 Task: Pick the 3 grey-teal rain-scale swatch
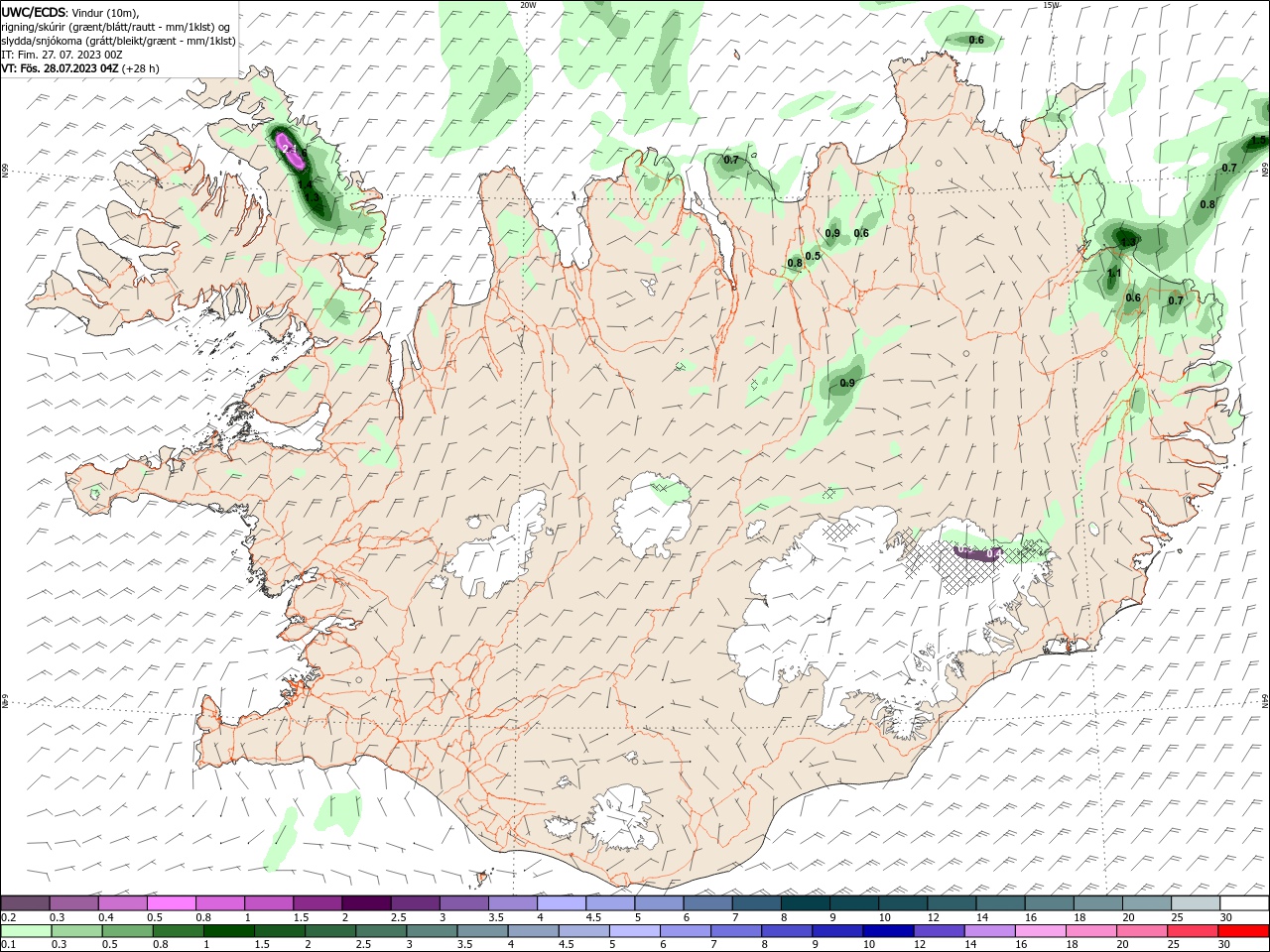432,931
